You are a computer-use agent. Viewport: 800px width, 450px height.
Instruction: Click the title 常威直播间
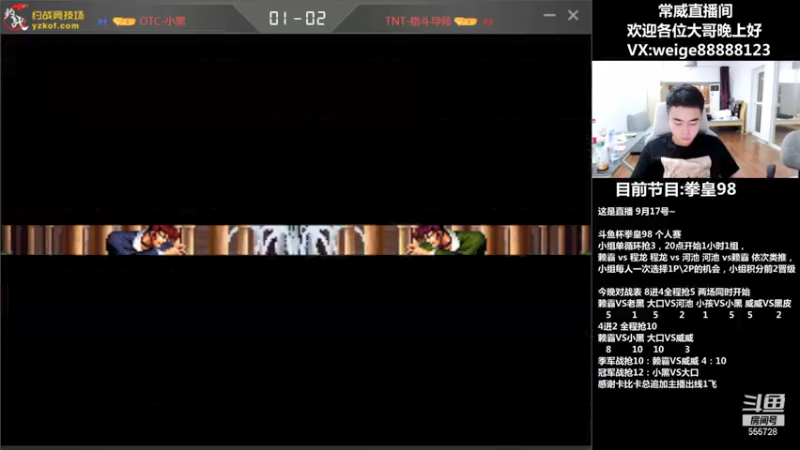[x=695, y=11]
